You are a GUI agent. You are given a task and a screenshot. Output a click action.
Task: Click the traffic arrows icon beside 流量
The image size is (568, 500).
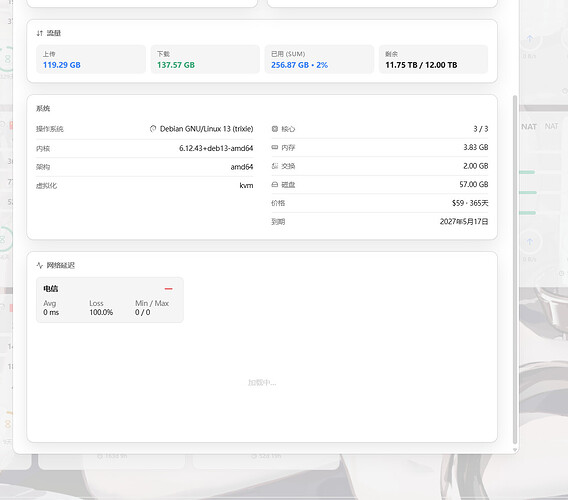[x=39, y=33]
